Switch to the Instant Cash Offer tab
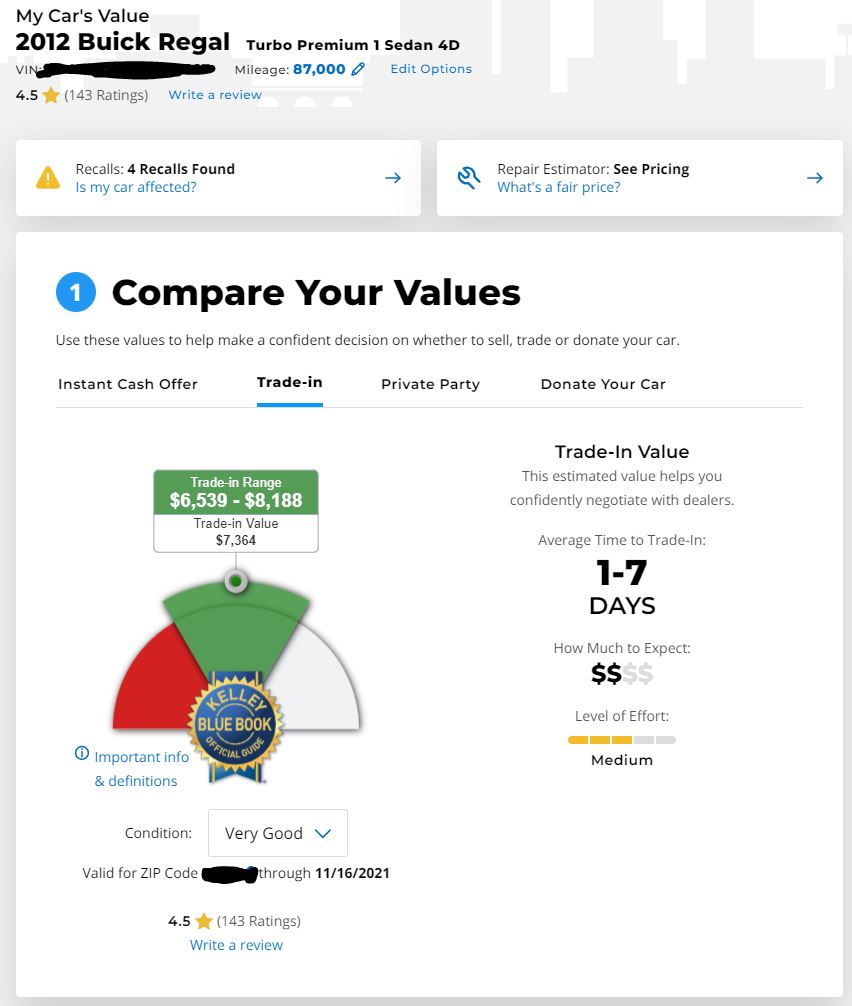Image resolution: width=852 pixels, height=1006 pixels. tap(128, 384)
